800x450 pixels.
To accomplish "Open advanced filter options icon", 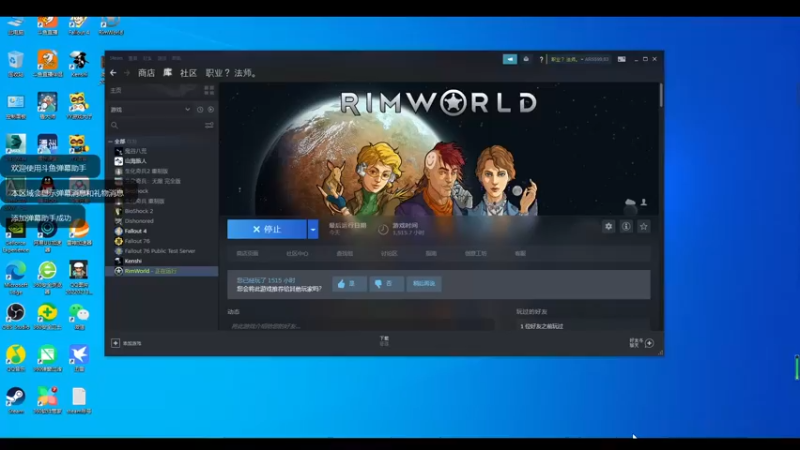I will point(209,125).
